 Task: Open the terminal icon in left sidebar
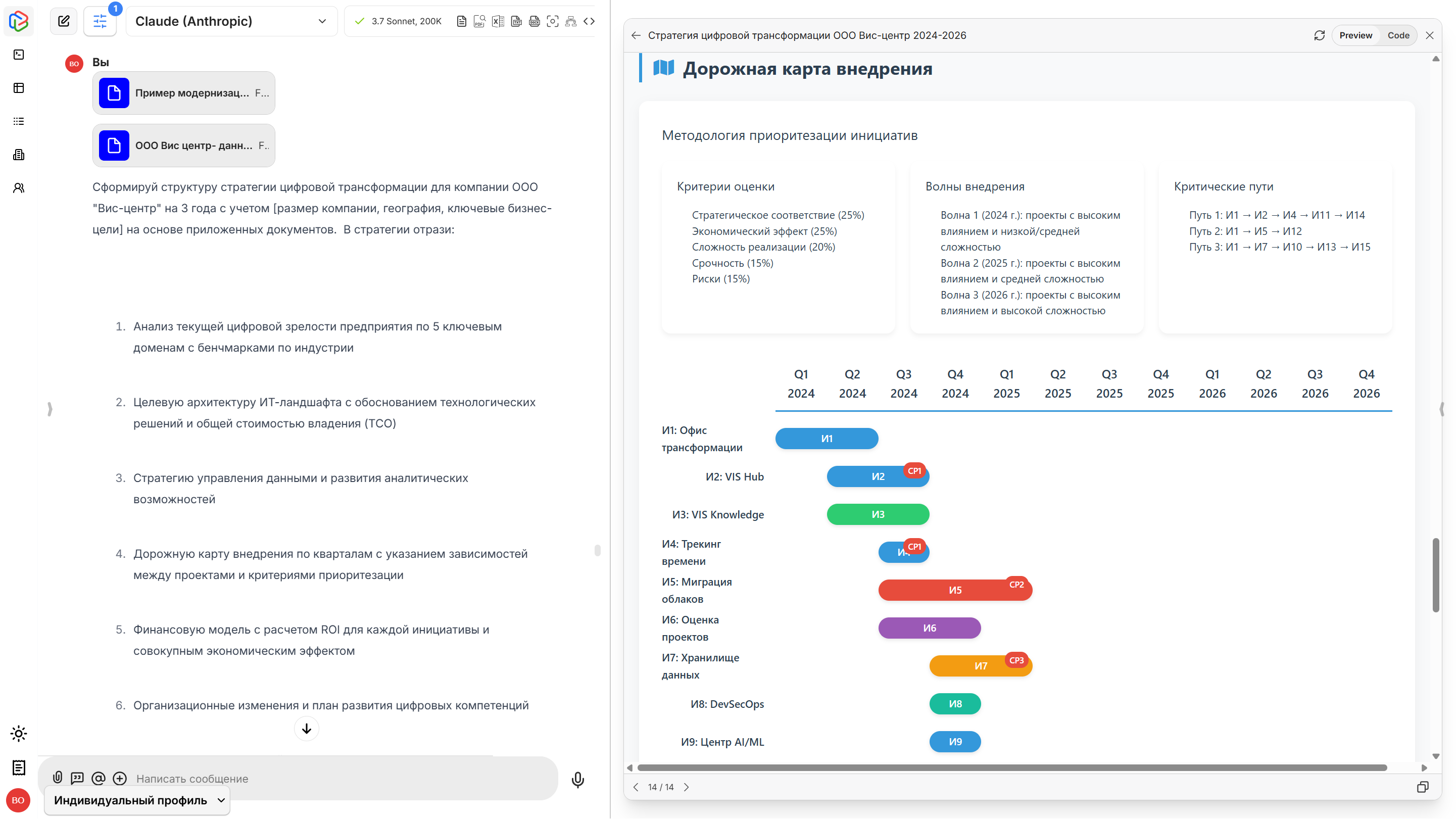(19, 54)
